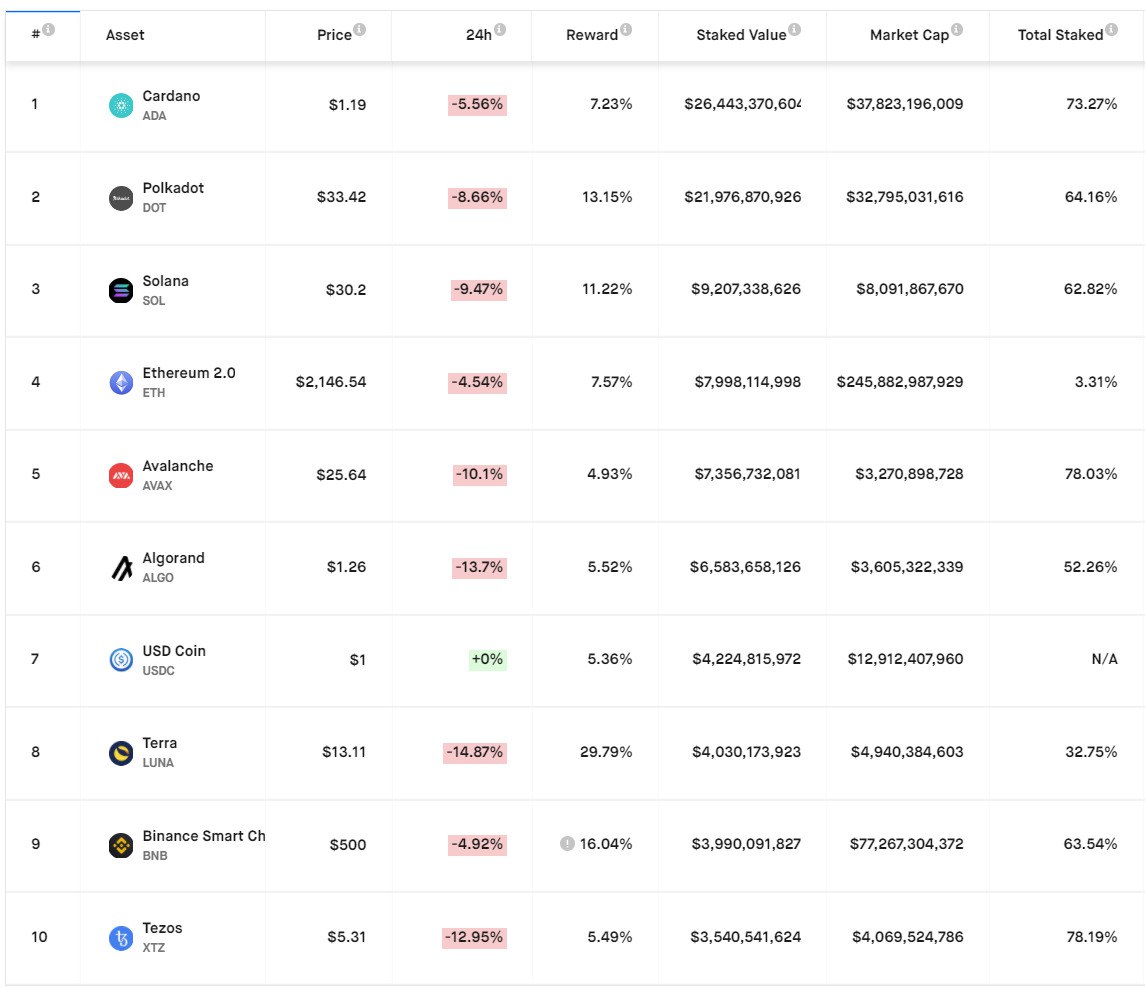Click the green +0% badge for USDC
Image resolution: width=1145 pixels, height=988 pixels.
click(488, 659)
